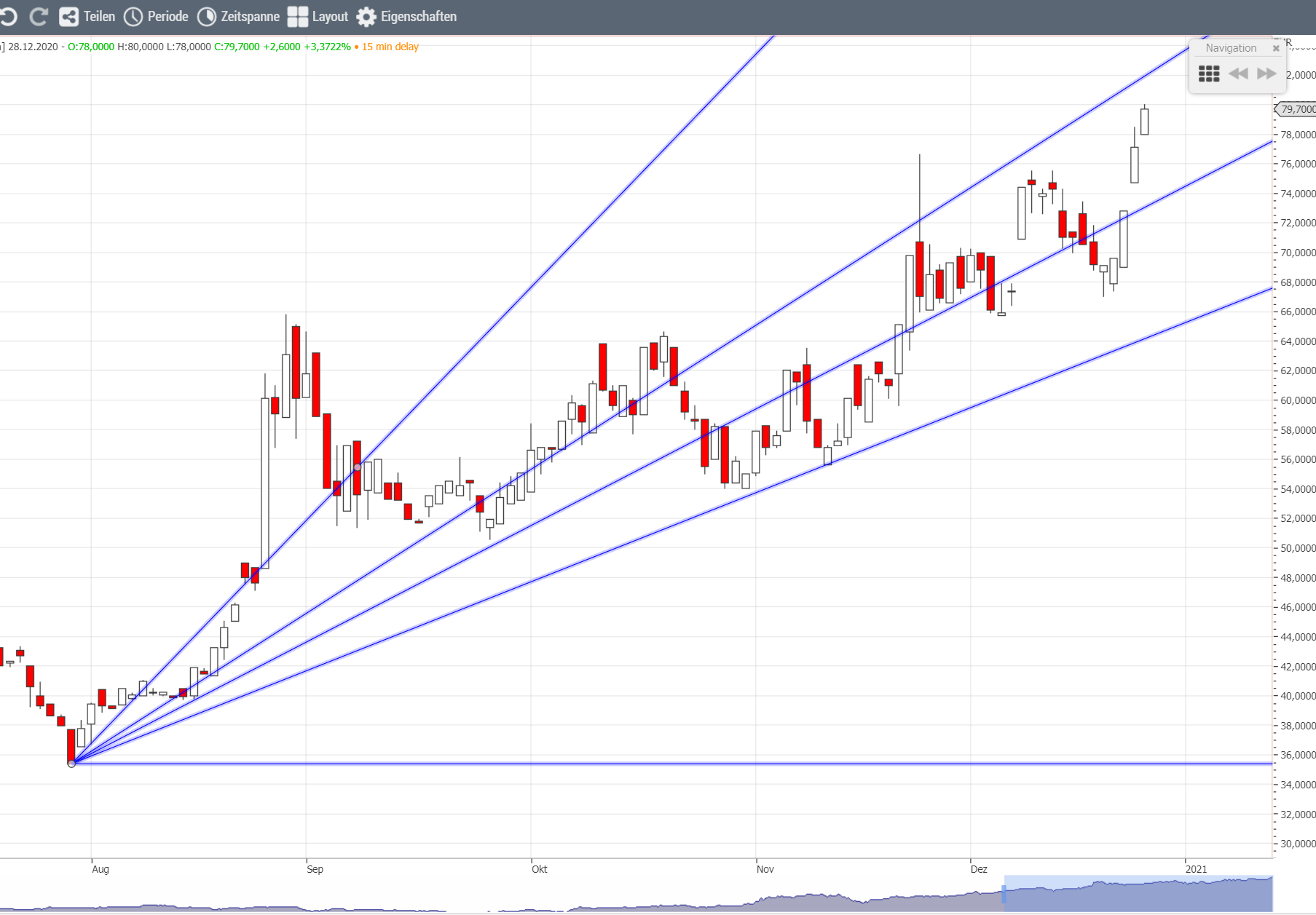Click the left handle of overview range selector
Image resolution: width=1316 pixels, height=915 pixels.
click(1004, 894)
